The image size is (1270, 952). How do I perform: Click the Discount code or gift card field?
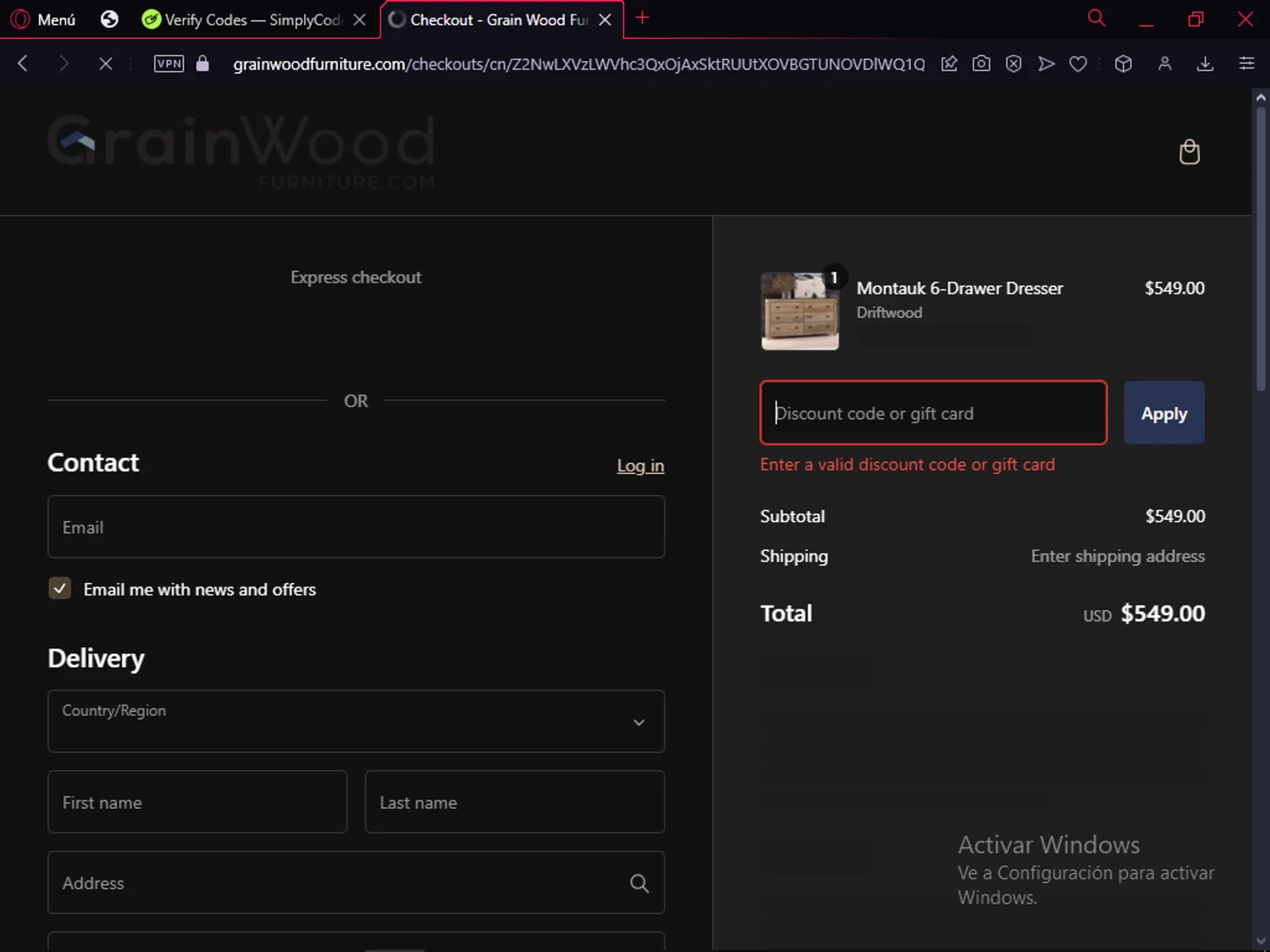(x=934, y=413)
